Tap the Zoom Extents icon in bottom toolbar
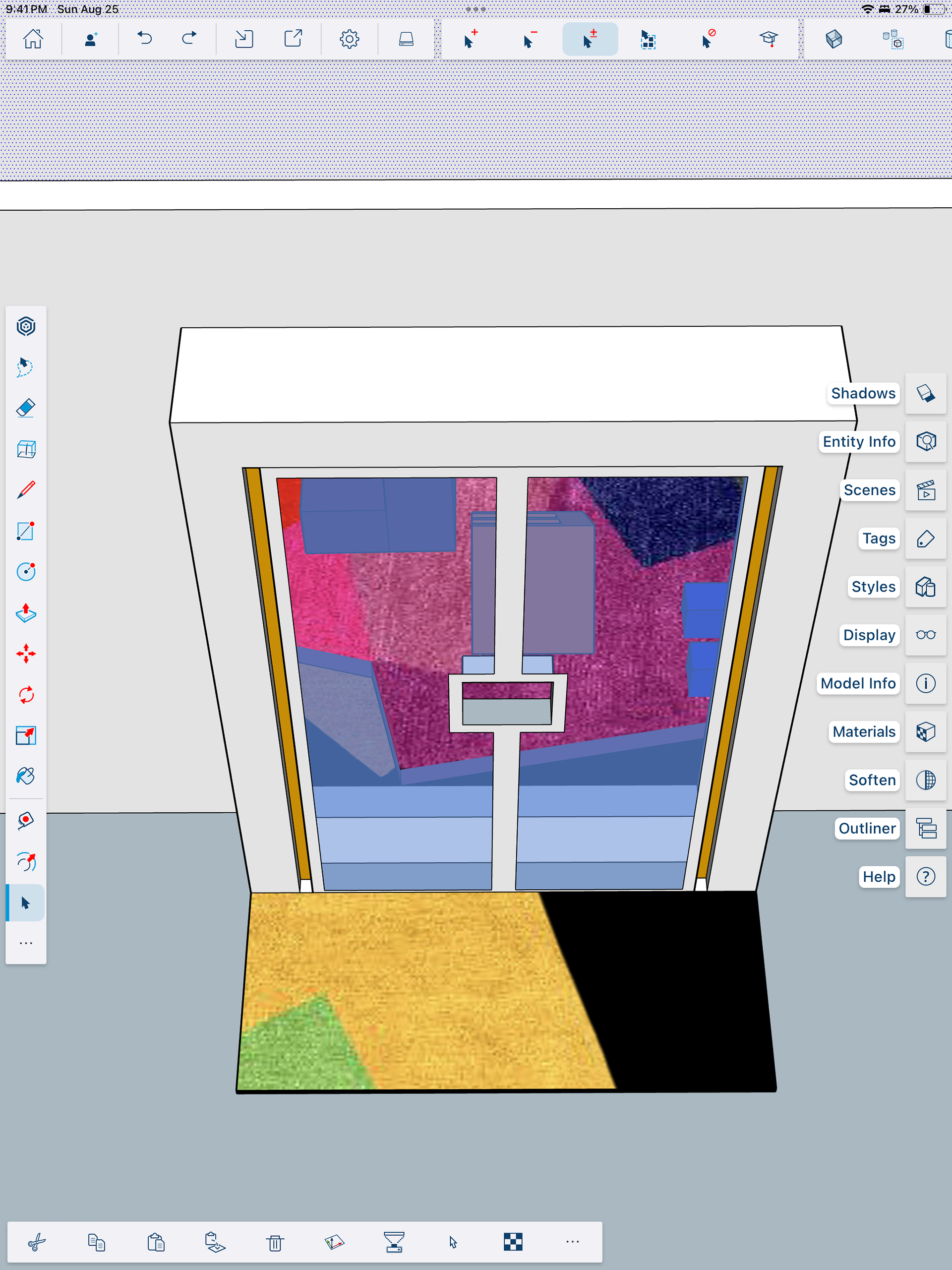 coord(394,1242)
